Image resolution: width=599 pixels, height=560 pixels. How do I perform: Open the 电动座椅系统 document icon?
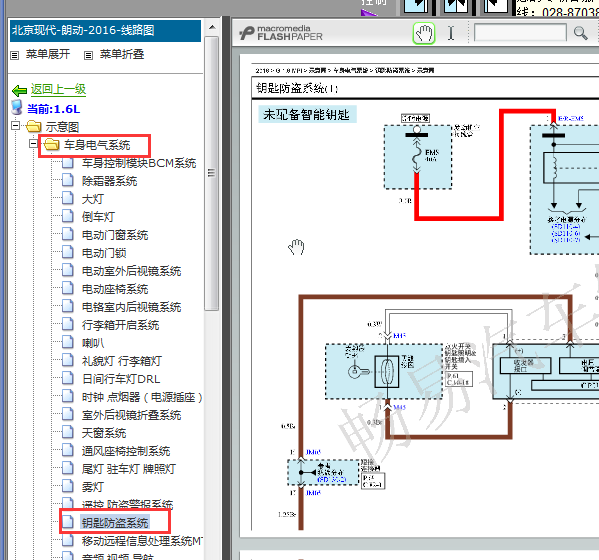click(68, 288)
